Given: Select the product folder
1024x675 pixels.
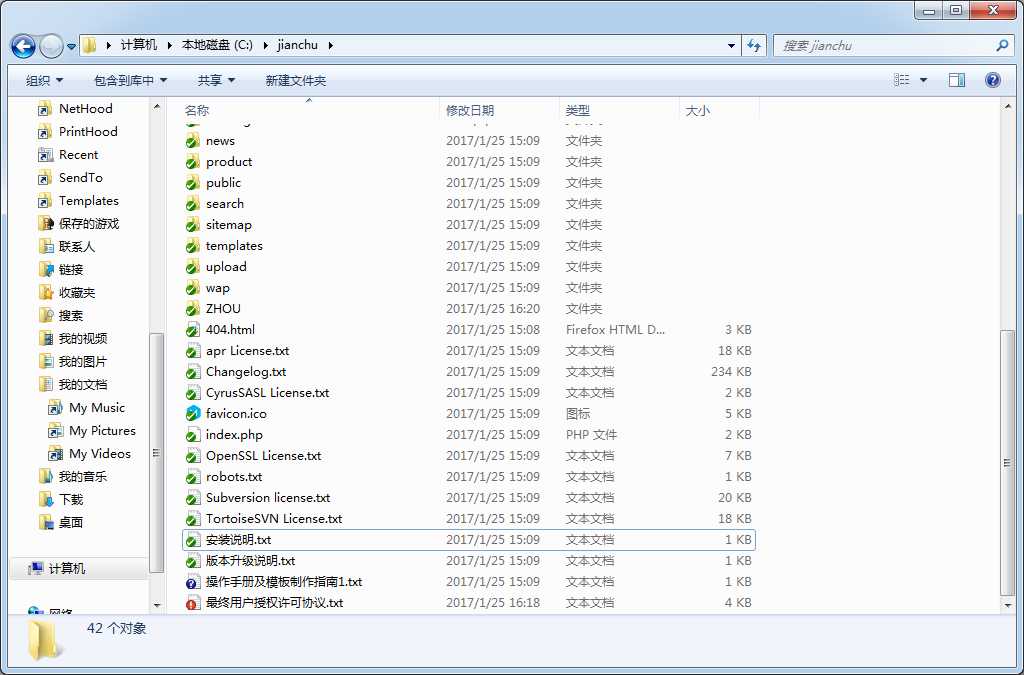Looking at the screenshot, I should pos(229,161).
